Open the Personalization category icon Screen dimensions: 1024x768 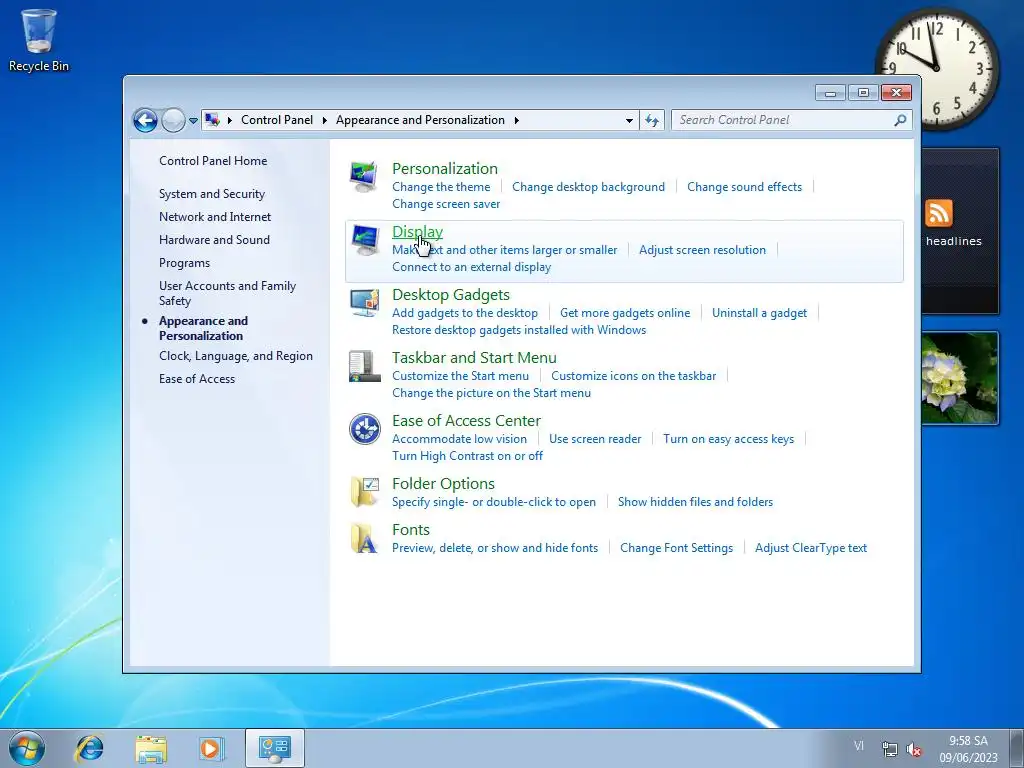click(x=364, y=176)
